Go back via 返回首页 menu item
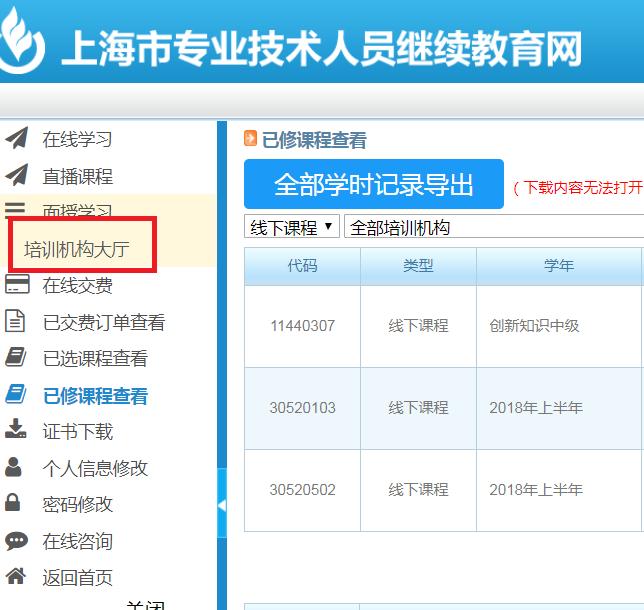The width and height of the screenshot is (644, 610). point(78,578)
